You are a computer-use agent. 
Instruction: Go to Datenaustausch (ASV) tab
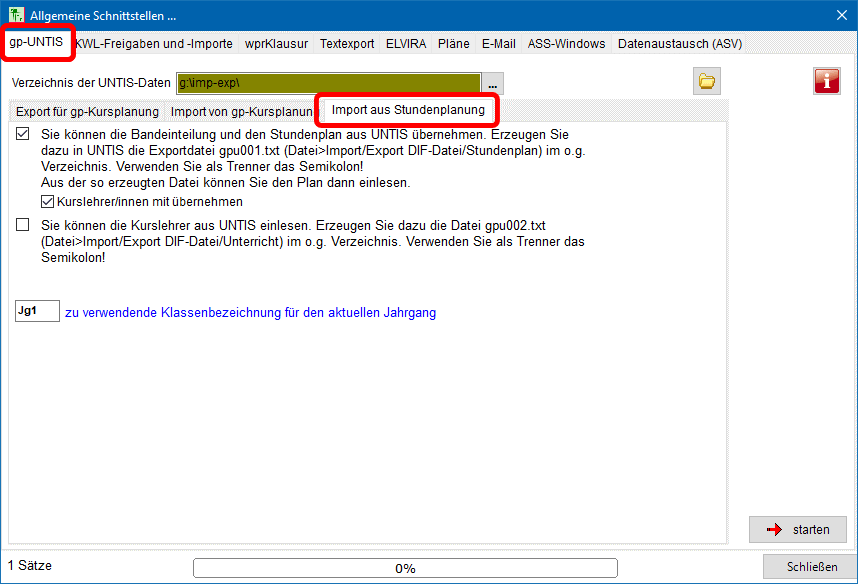[x=679, y=44]
